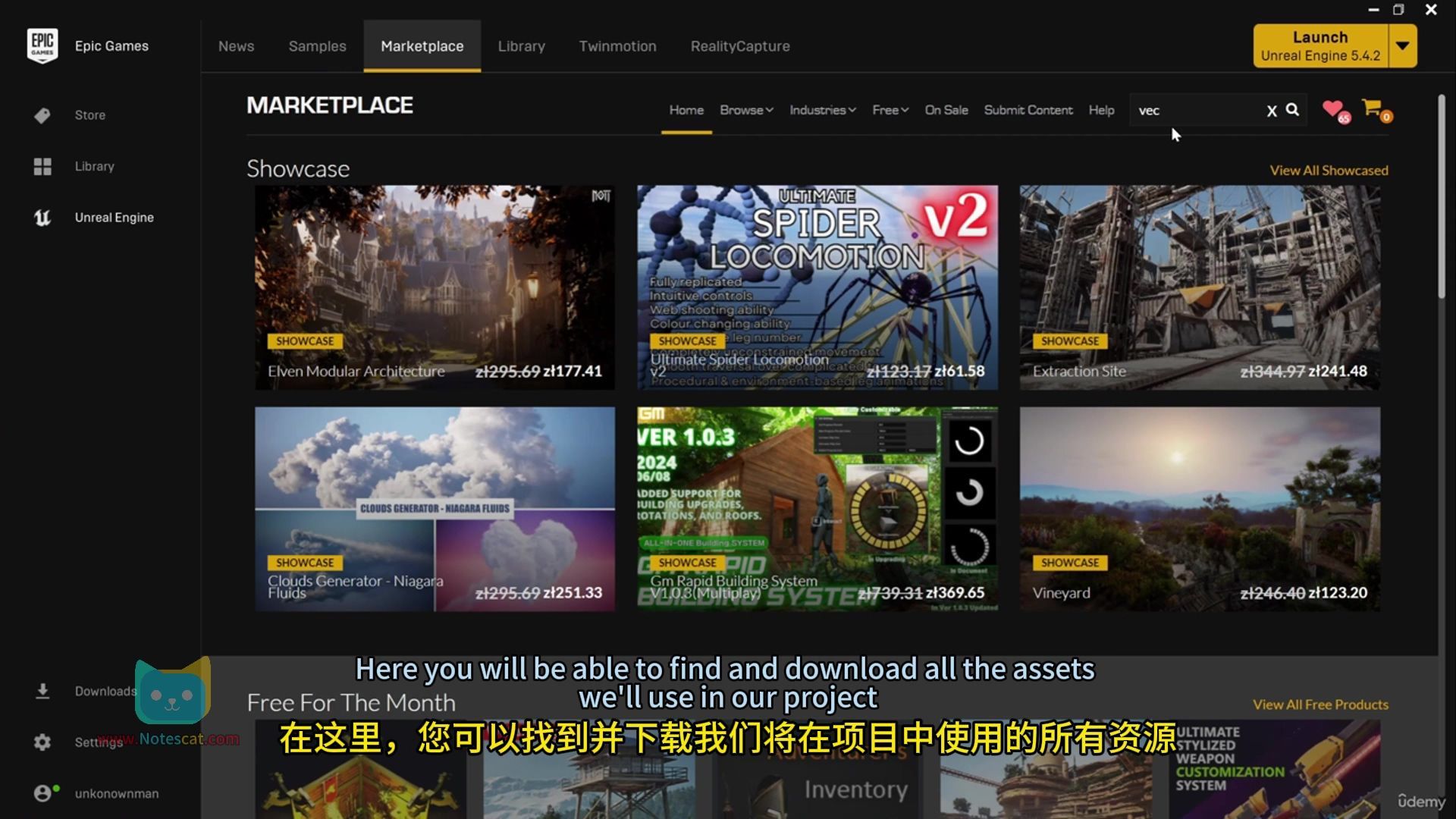Expand the Launch engine version dropdown arrow
Image resolution: width=1456 pixels, height=819 pixels.
click(x=1402, y=46)
